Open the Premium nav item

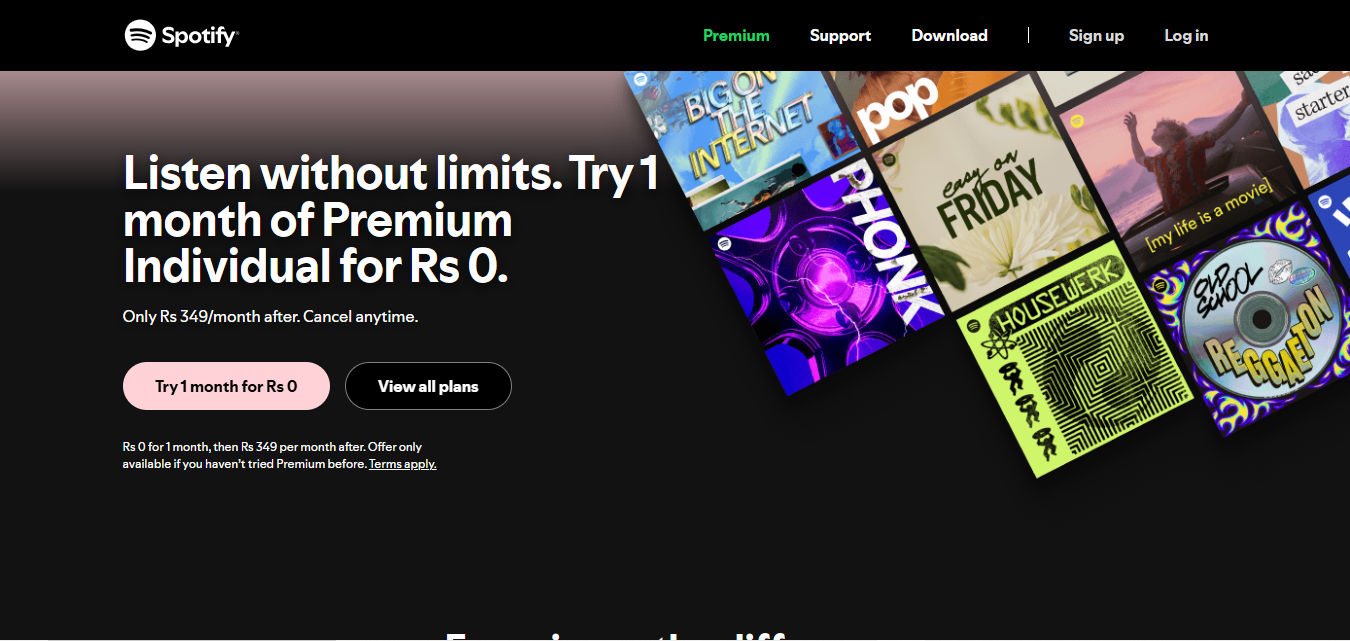(x=736, y=35)
